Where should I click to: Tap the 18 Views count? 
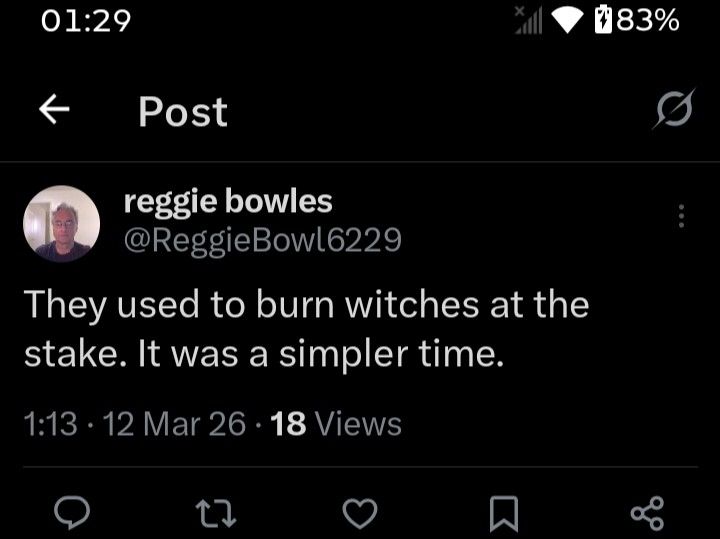336,424
